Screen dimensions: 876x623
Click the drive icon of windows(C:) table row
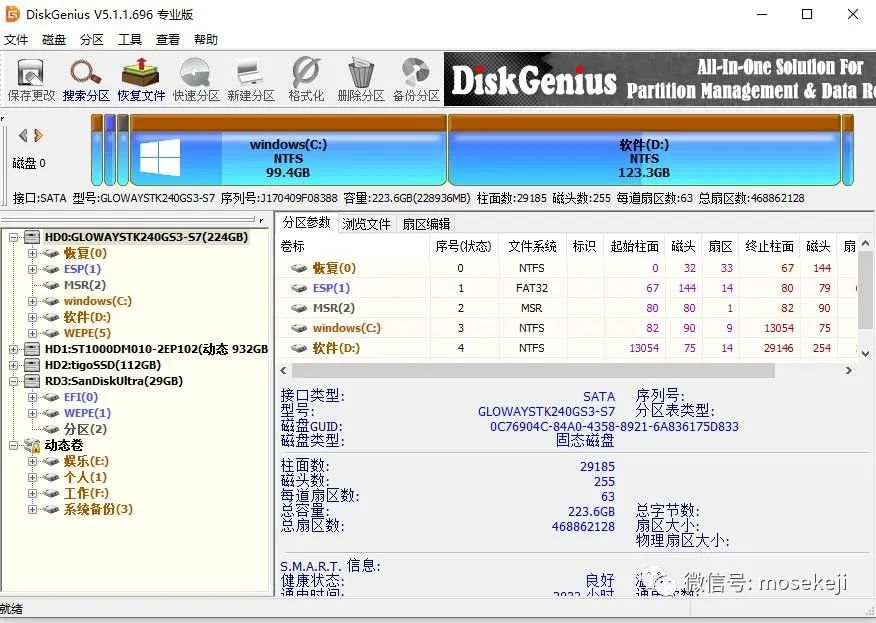[x=299, y=329]
